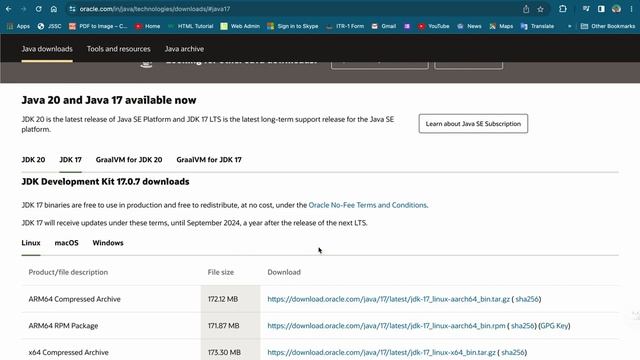The height and width of the screenshot is (360, 640).
Task: Open the ITR-1 Form bookmark
Action: 345,26
